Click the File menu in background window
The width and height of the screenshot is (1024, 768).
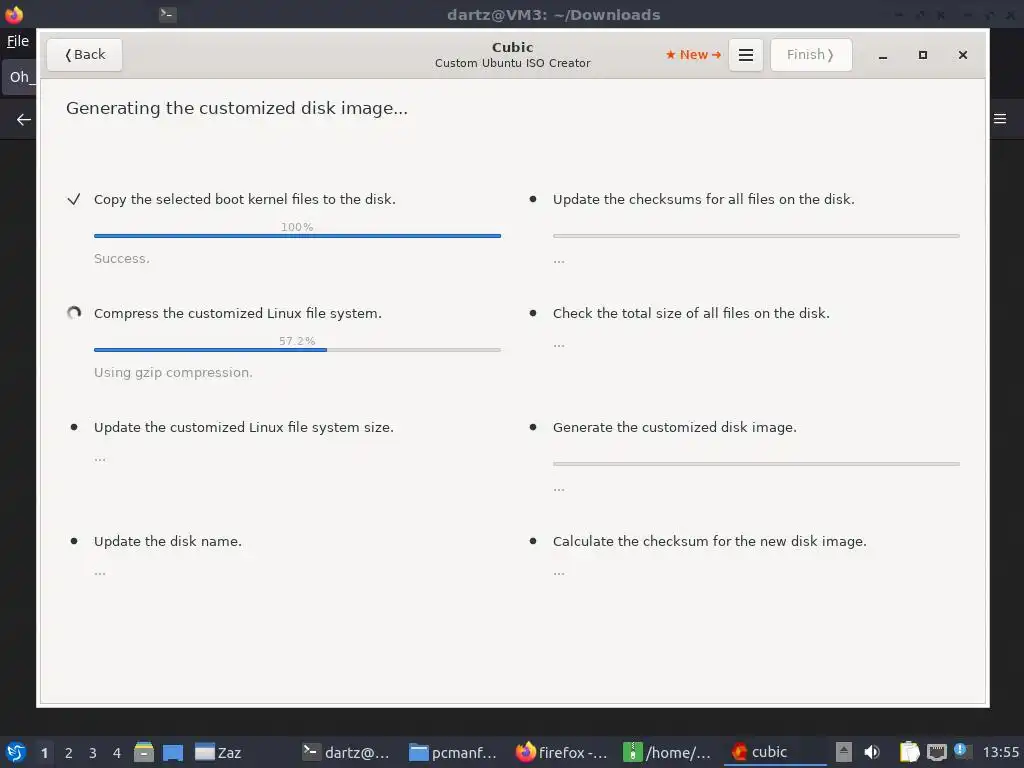pos(18,41)
